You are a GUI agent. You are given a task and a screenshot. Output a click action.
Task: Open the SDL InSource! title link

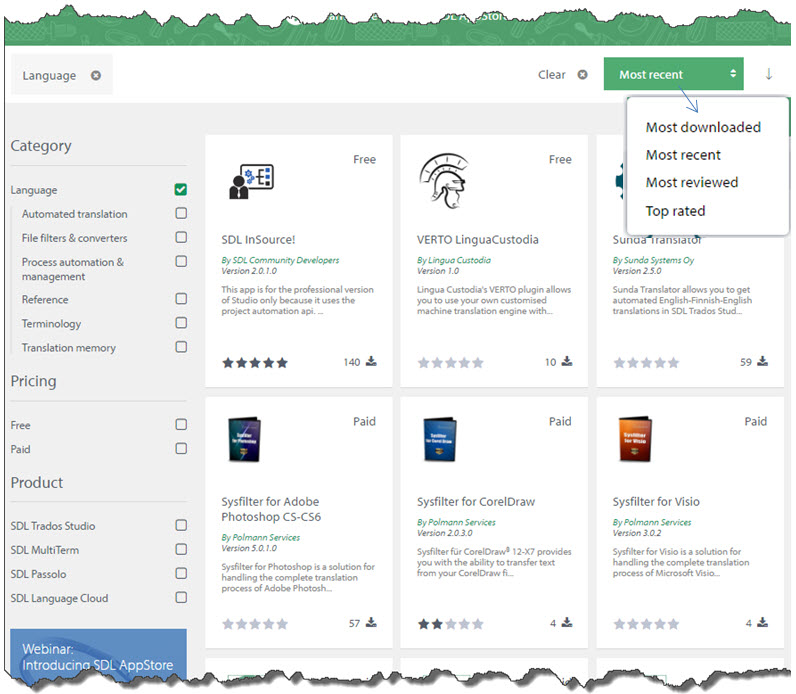pyautogui.click(x=258, y=240)
